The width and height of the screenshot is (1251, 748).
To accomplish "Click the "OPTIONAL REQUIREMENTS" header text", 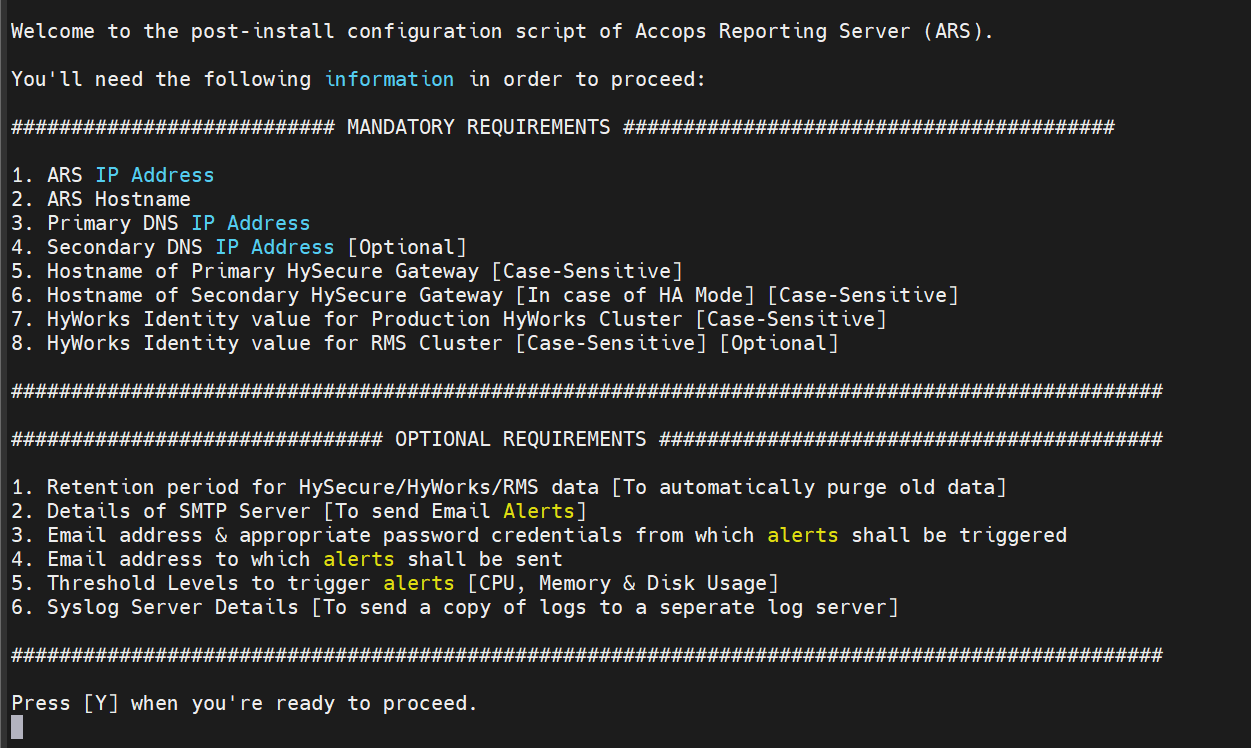I will (x=520, y=439).
